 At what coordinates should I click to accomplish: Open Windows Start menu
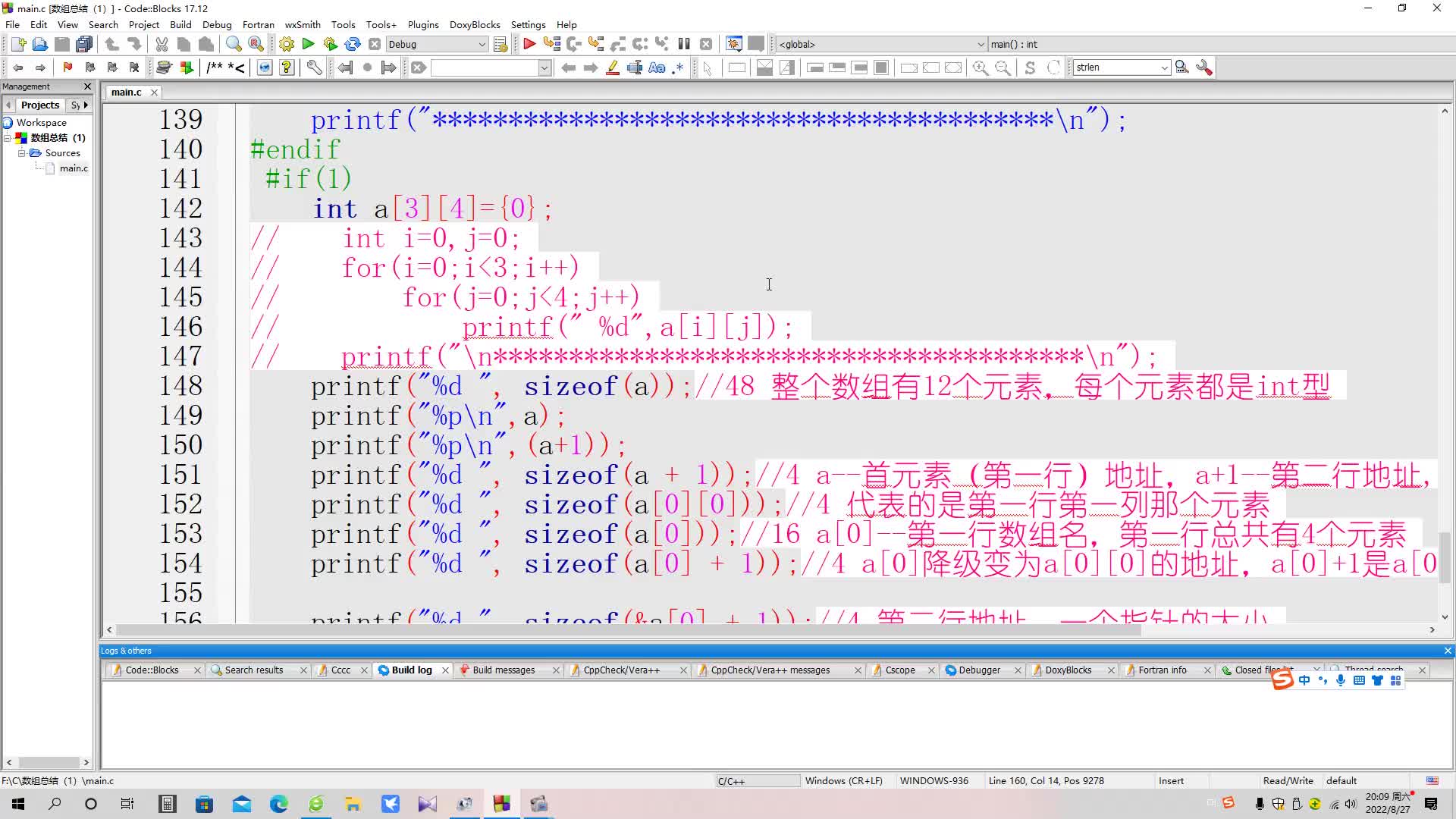coord(18,804)
